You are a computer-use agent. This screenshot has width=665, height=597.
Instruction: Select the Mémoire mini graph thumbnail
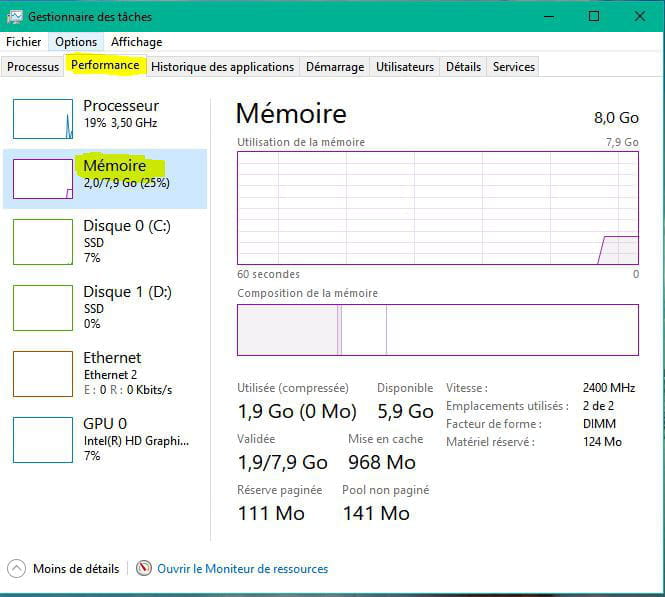click(42, 178)
